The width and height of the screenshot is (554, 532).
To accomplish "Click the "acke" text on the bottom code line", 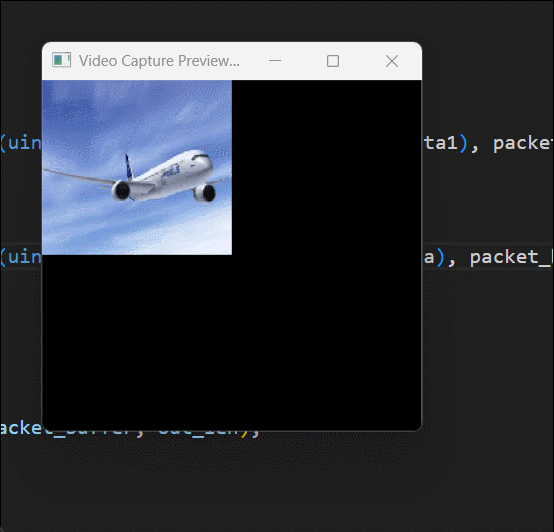I will click(21, 428).
